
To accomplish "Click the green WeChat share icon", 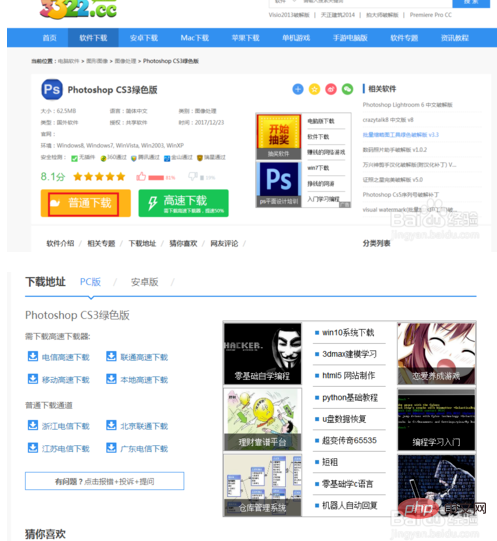I will (x=348, y=89).
